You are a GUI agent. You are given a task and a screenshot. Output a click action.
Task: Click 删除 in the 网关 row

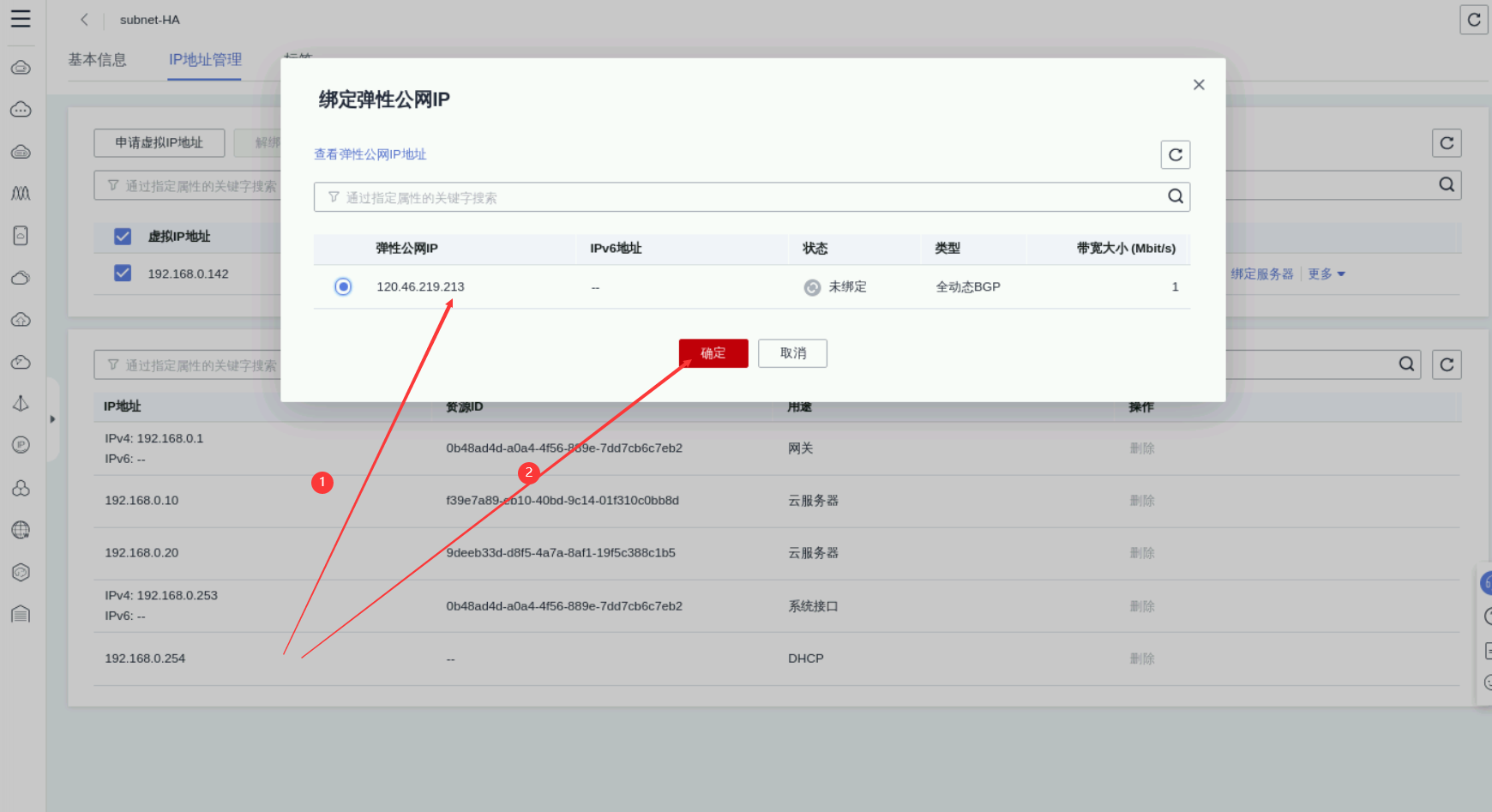click(1142, 448)
